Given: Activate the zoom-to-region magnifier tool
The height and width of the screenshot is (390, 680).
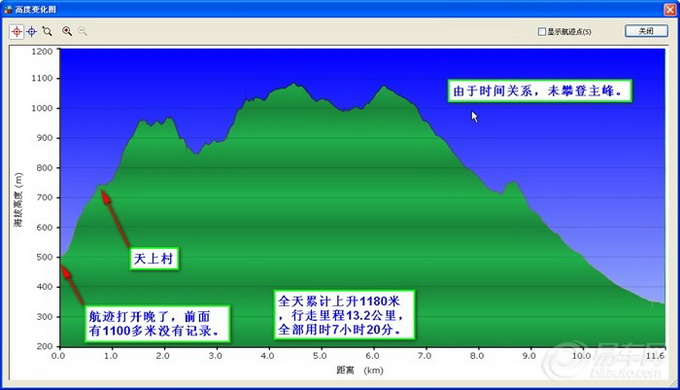Looking at the screenshot, I should 47,31.
